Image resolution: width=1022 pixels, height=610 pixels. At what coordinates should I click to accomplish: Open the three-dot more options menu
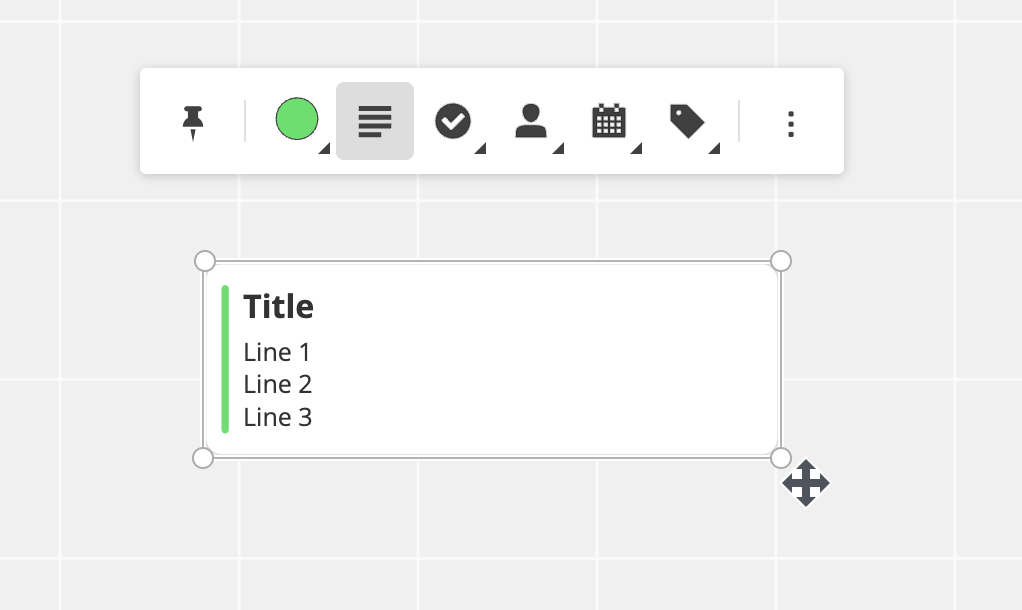[x=791, y=123]
